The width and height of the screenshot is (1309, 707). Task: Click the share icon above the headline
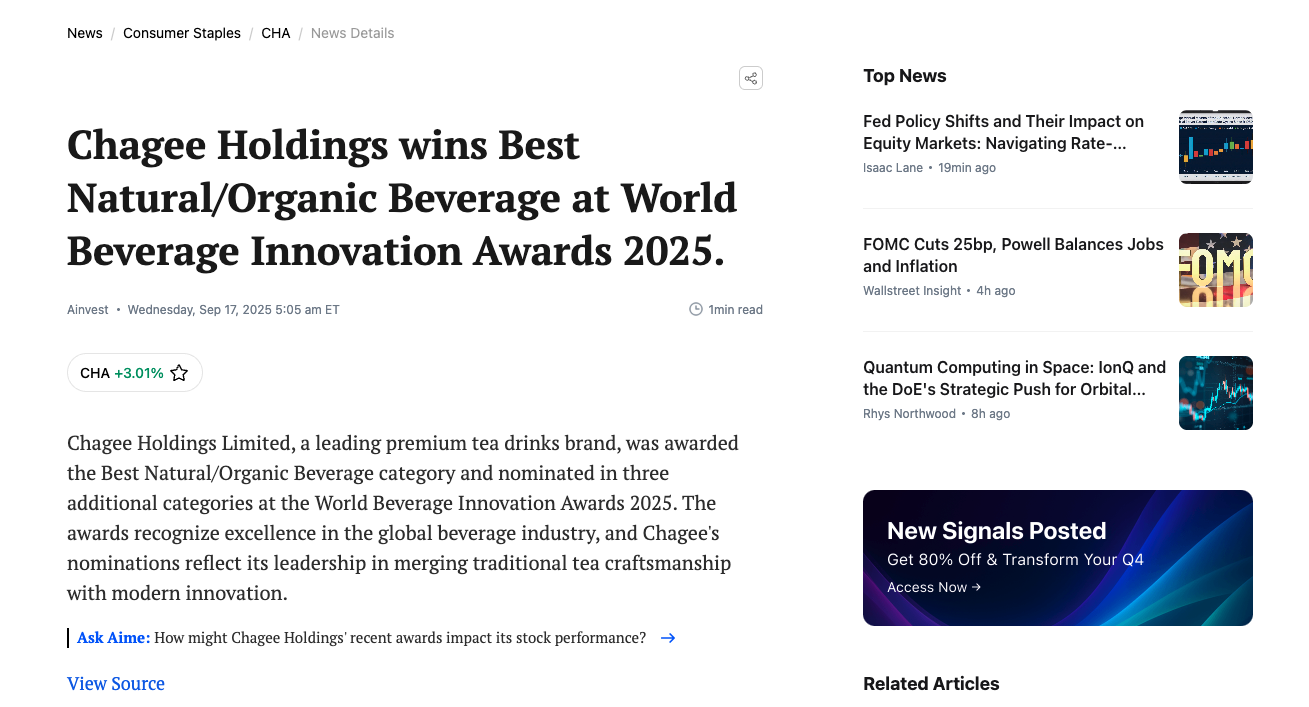click(x=751, y=78)
